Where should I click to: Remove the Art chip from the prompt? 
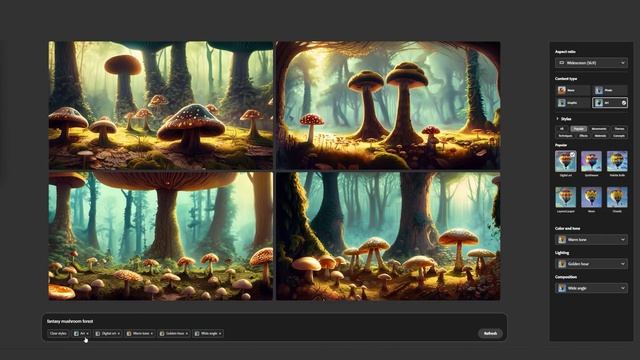[87, 333]
